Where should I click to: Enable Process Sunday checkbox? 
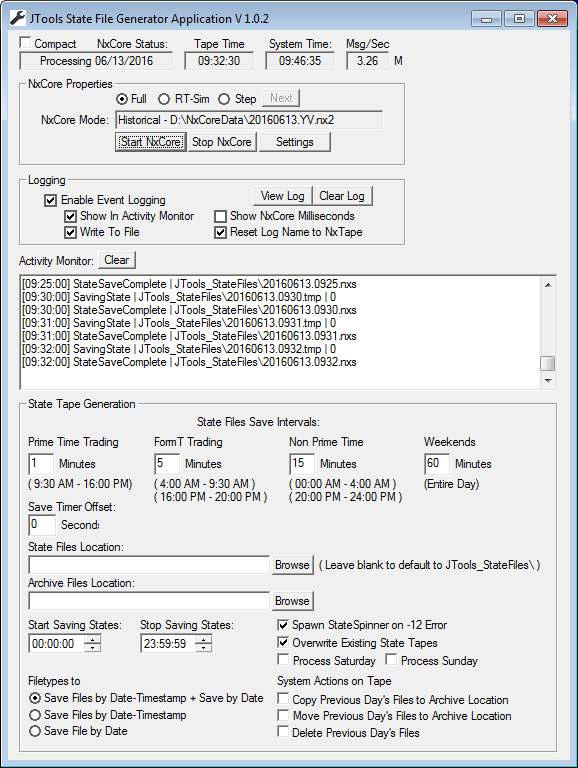(x=390, y=660)
